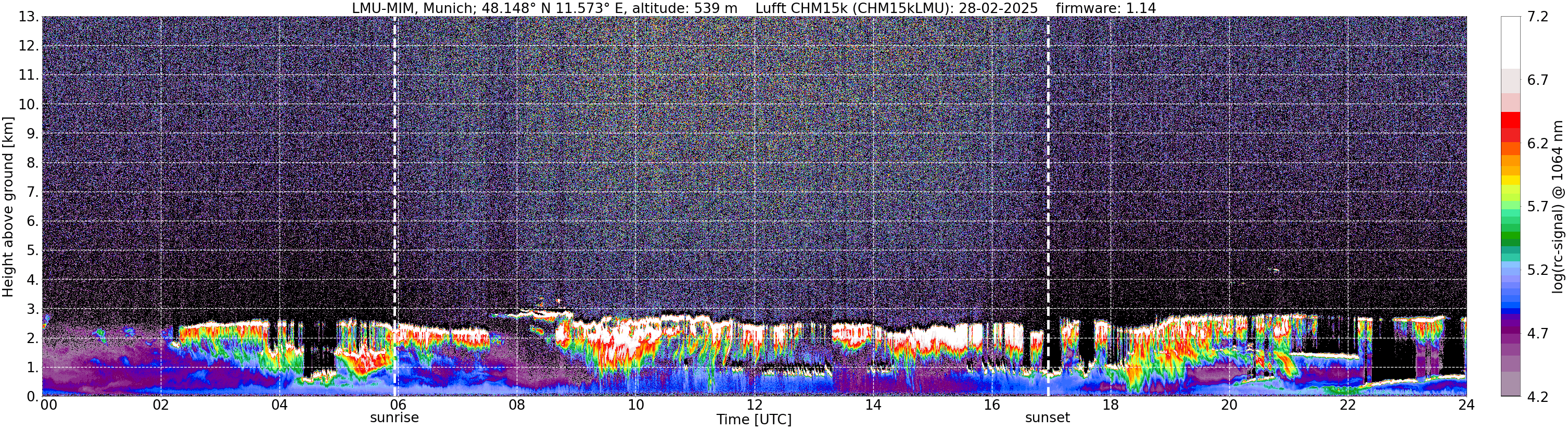The width and height of the screenshot is (1568, 430).
Task: Click time axis tick label 24
Action: (1465, 405)
